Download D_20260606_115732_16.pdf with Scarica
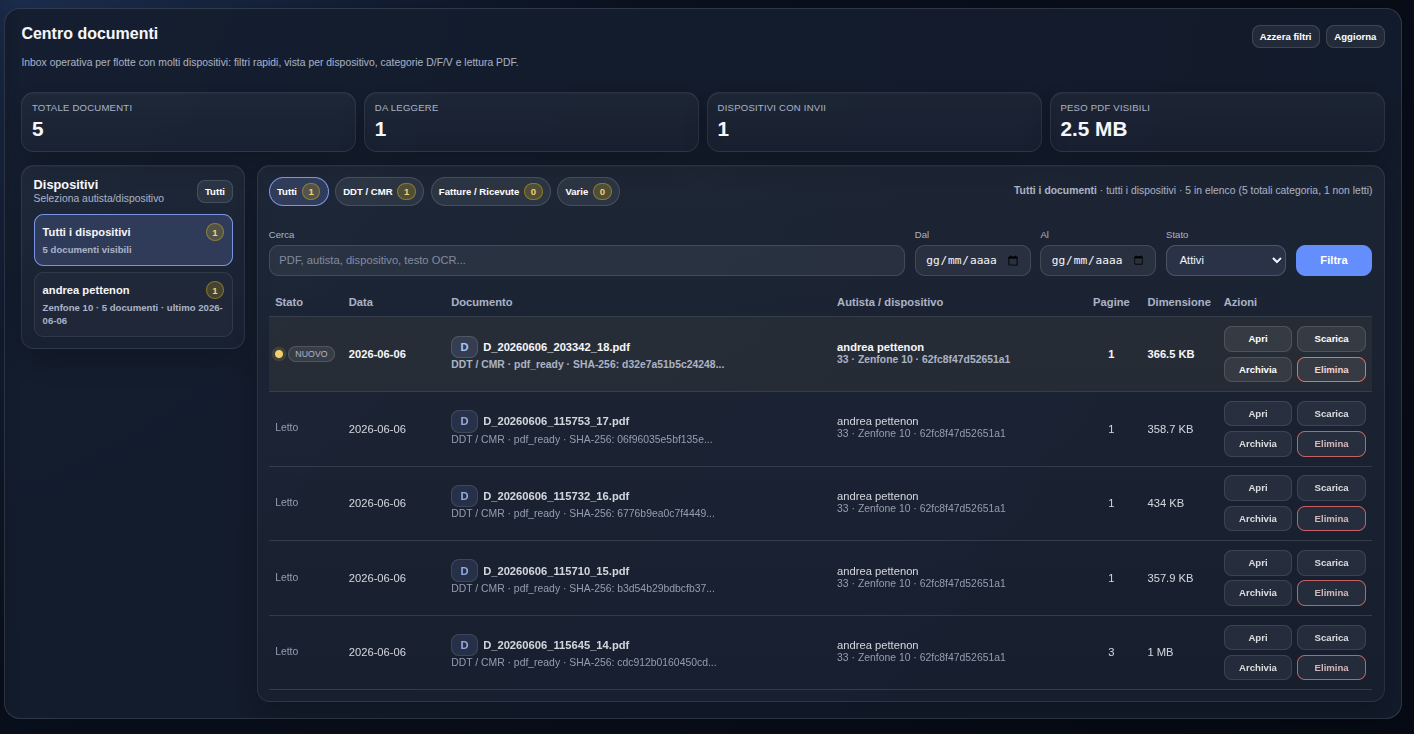 click(x=1331, y=488)
